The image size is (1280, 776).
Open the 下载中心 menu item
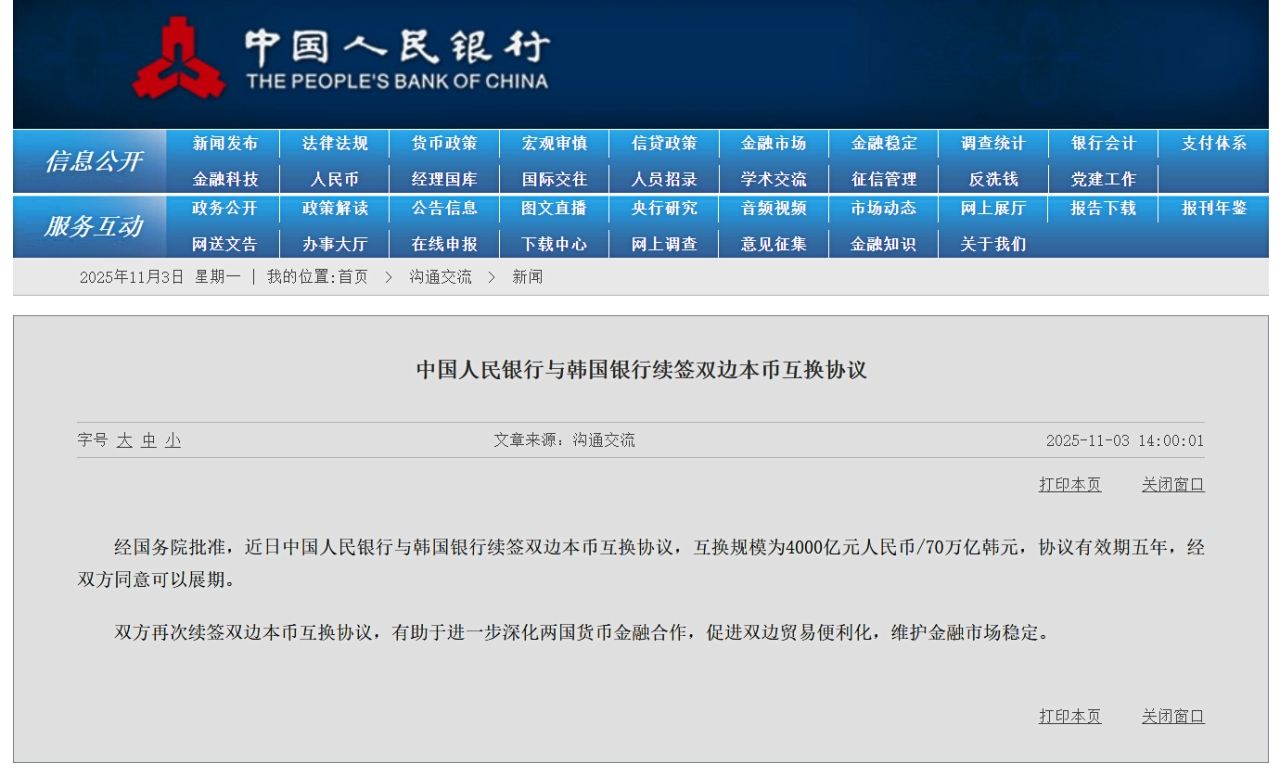click(554, 244)
